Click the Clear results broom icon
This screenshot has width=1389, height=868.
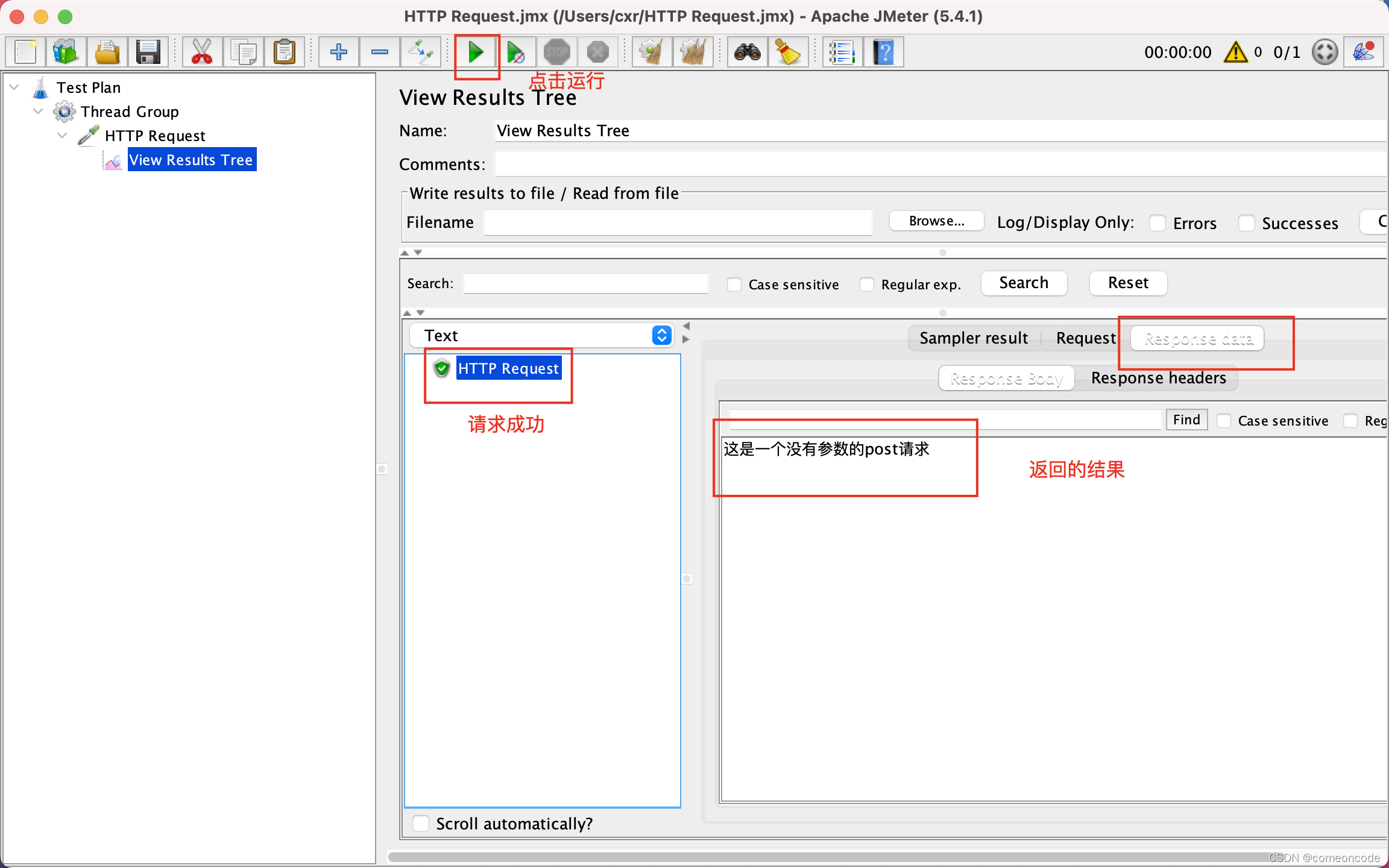652,52
